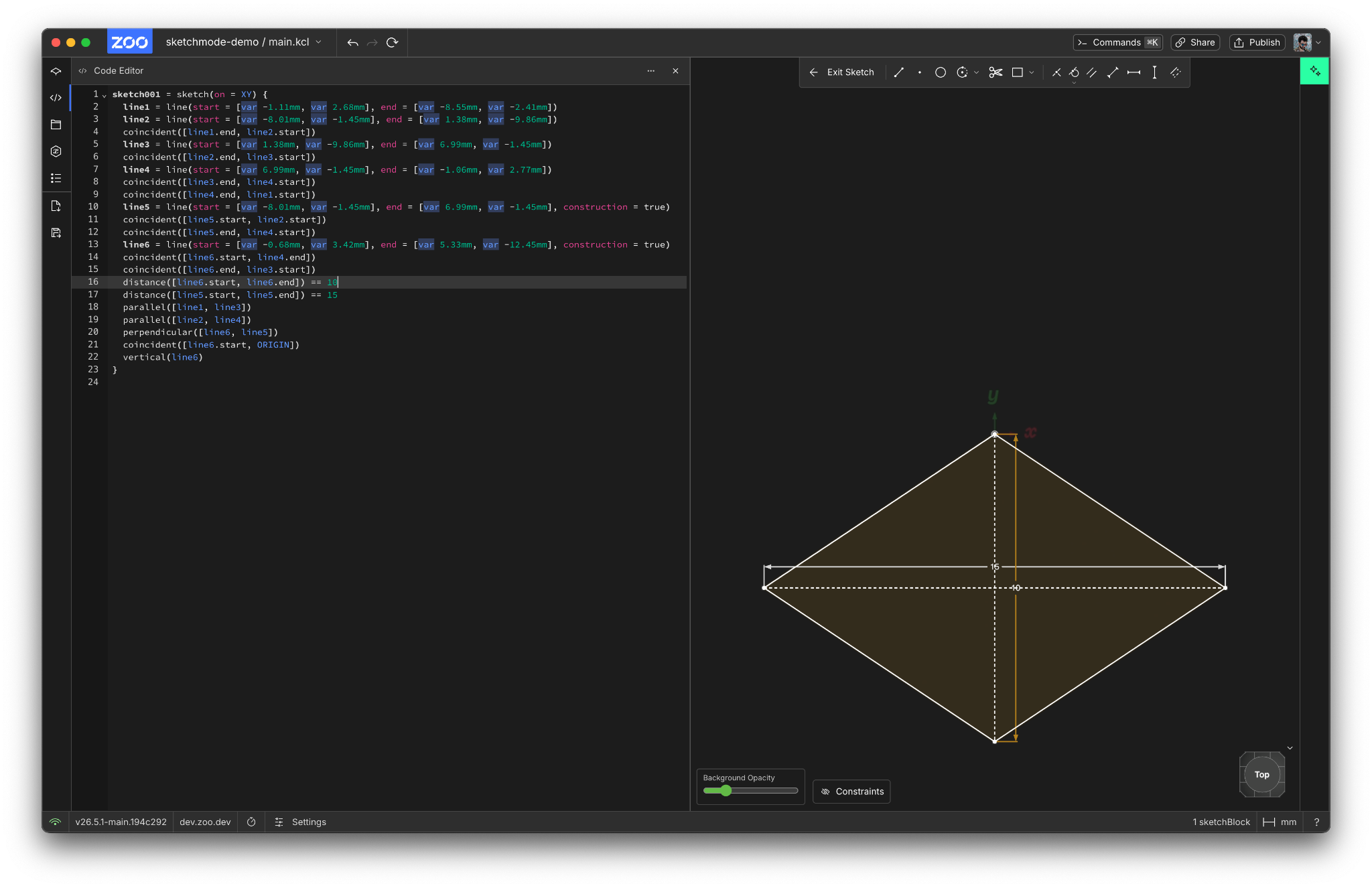Apply the Coincident constraint tool
This screenshot has width=1372, height=888.
point(1056,72)
